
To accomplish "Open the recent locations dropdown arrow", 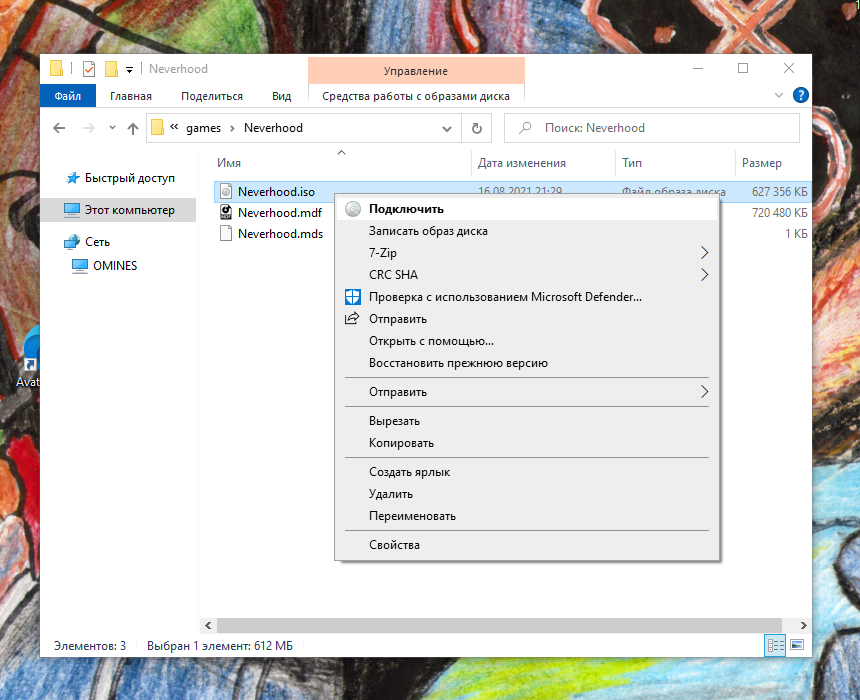I will coord(112,128).
